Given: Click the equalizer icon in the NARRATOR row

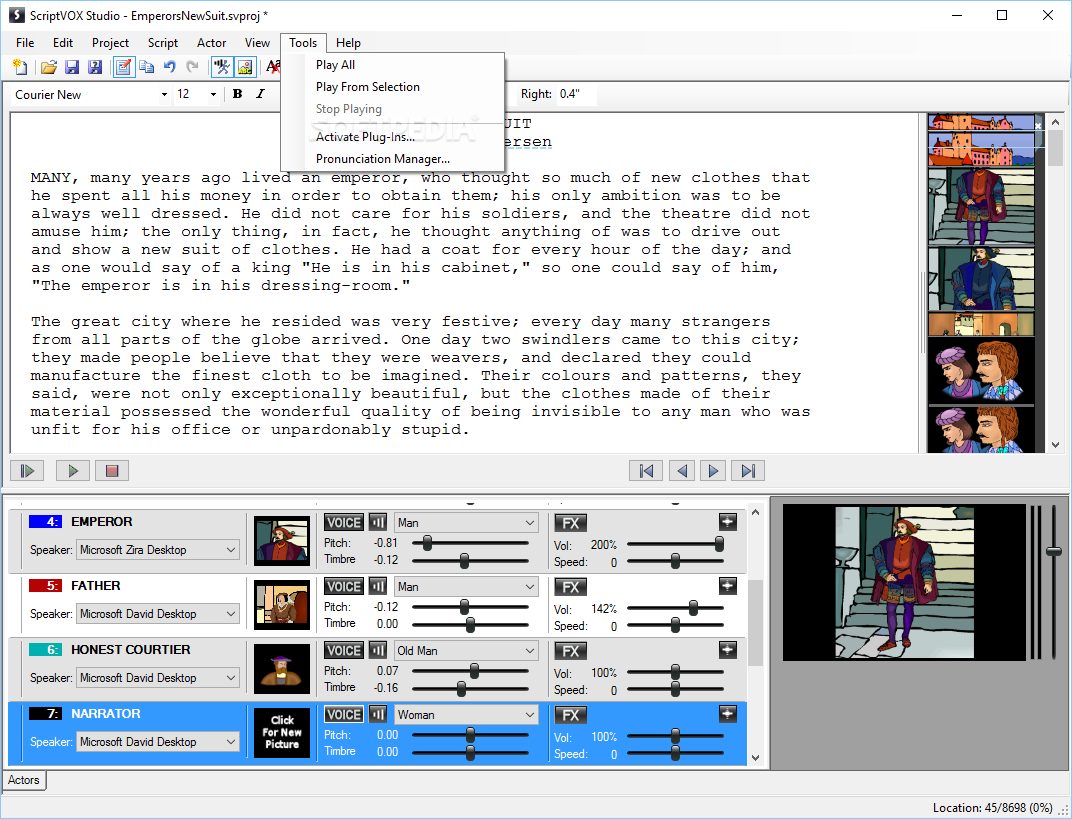Looking at the screenshot, I should (x=378, y=714).
